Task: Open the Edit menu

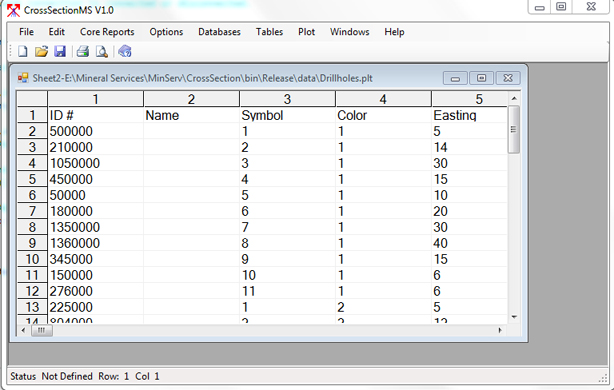Action: coord(56,32)
